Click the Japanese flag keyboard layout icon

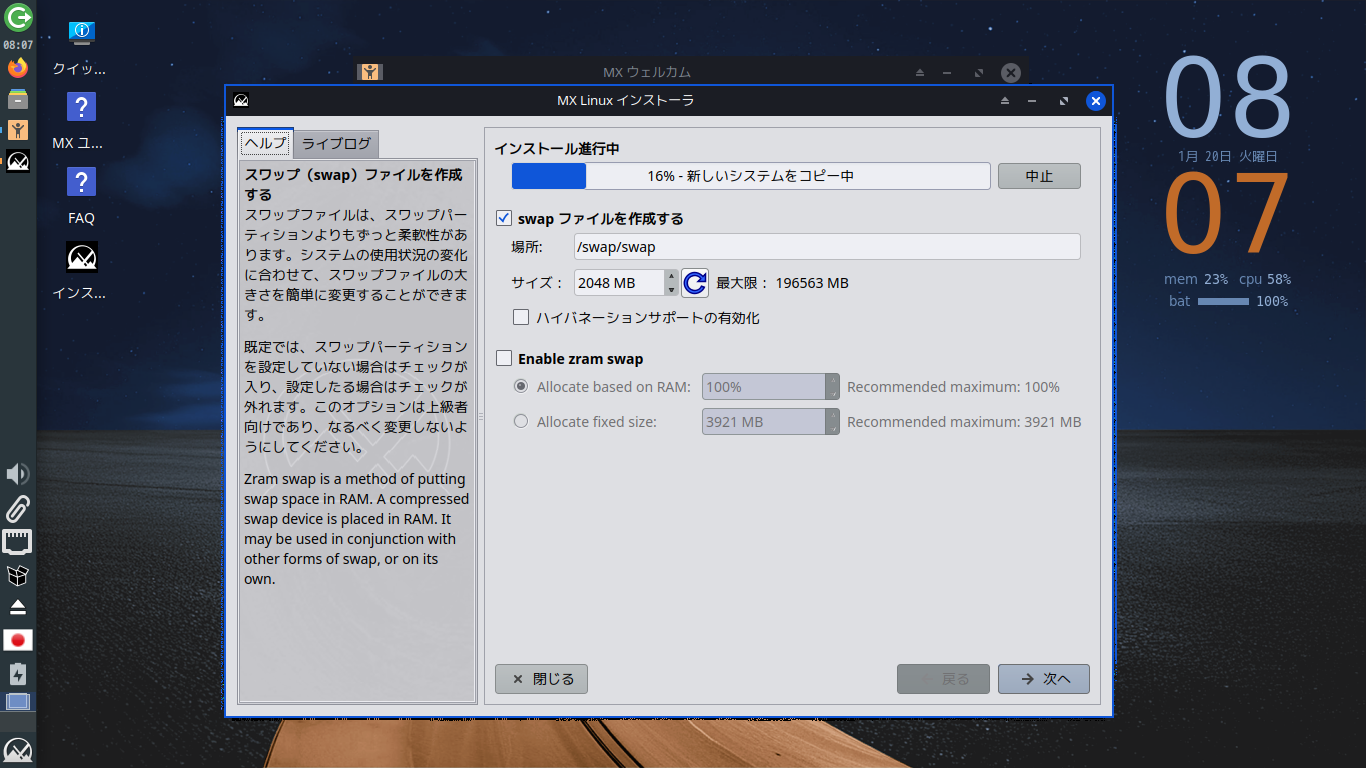18,640
